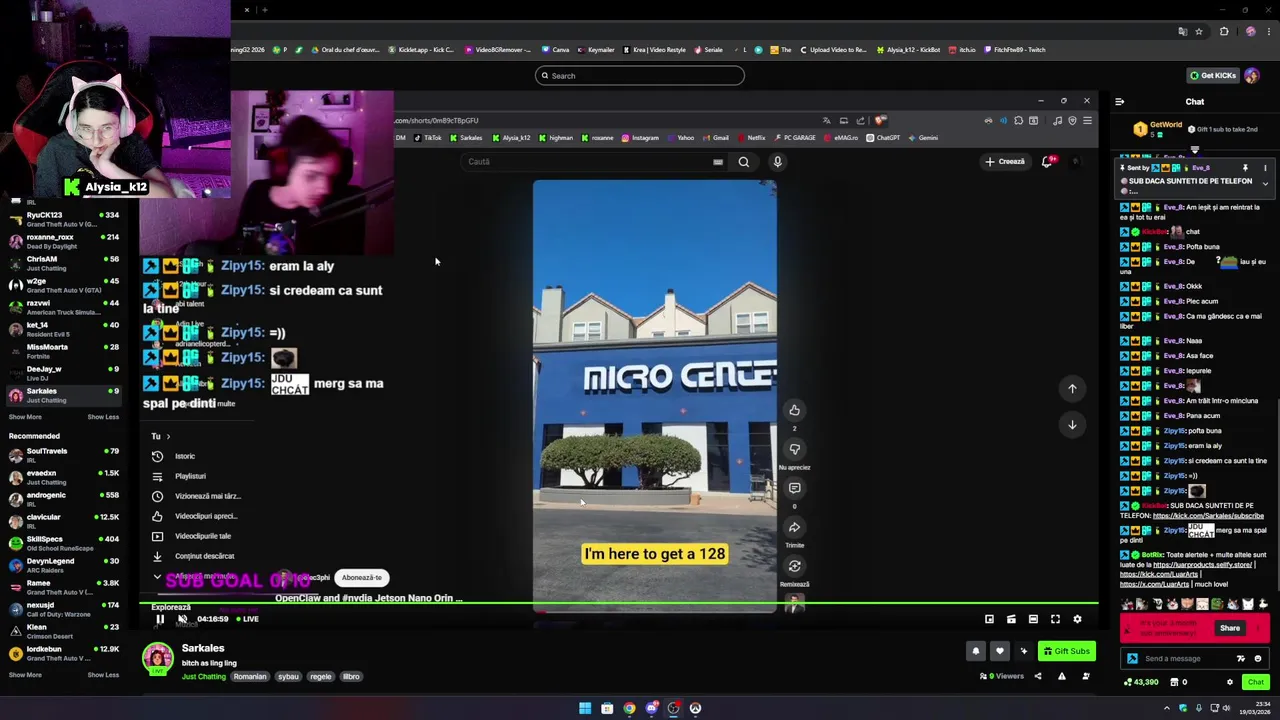The width and height of the screenshot is (1280, 720).
Task: Open Kick player settings gear
Action: [1077, 619]
